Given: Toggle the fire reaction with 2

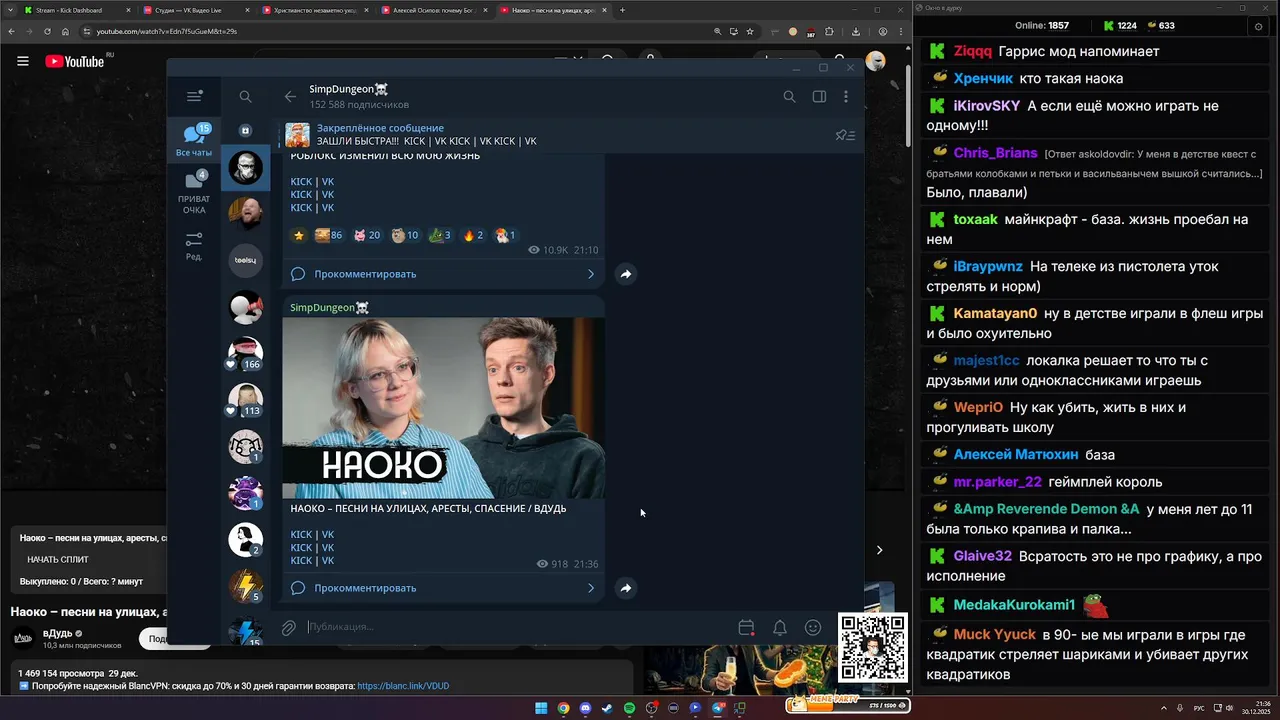Looking at the screenshot, I should point(473,235).
